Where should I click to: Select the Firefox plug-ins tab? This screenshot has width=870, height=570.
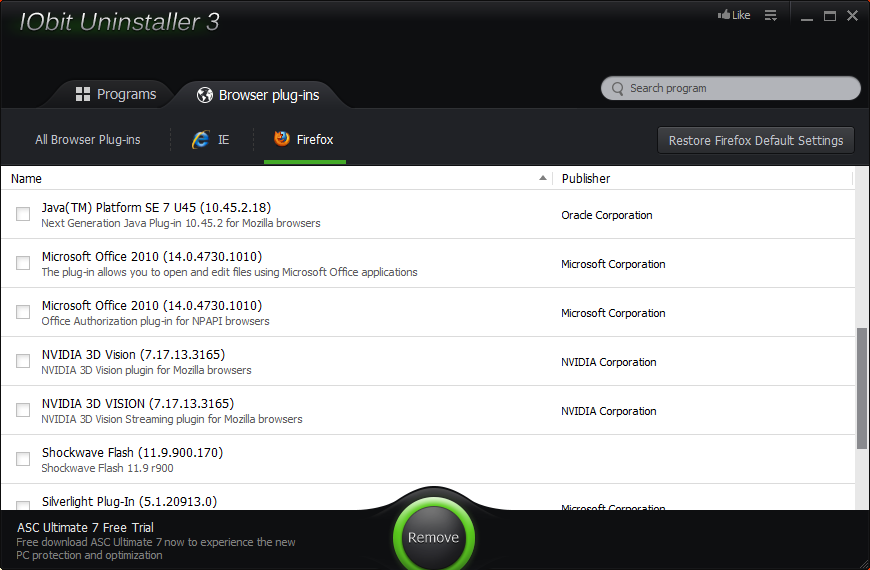coord(304,139)
